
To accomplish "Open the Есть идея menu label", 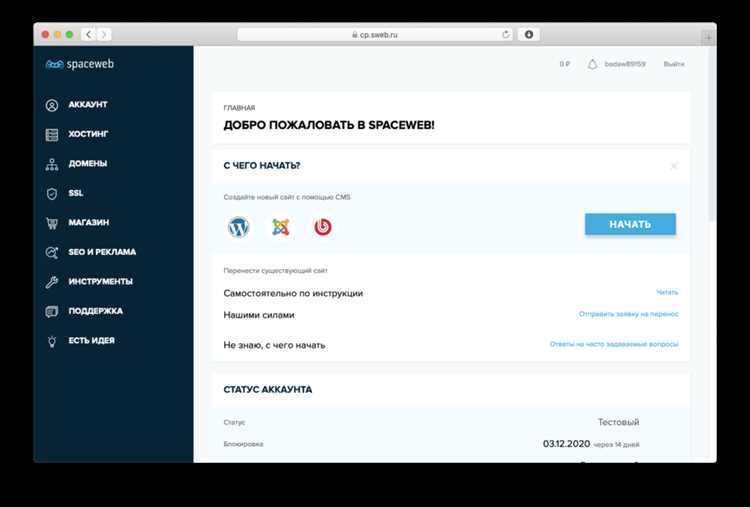I will click(91, 341).
